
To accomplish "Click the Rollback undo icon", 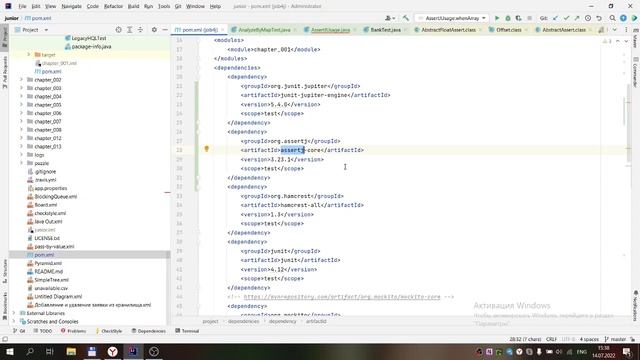I will [599, 18].
